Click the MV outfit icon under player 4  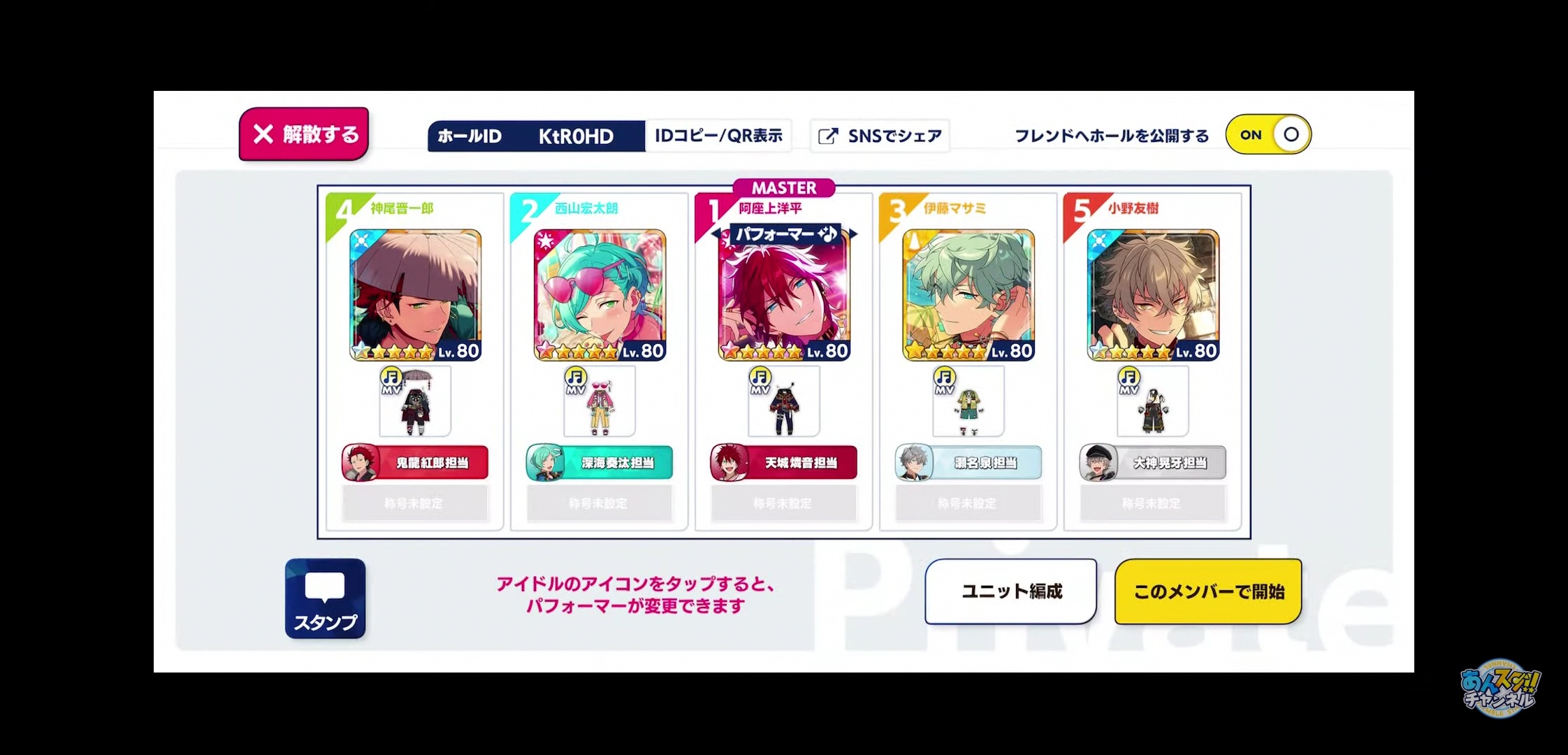415,401
